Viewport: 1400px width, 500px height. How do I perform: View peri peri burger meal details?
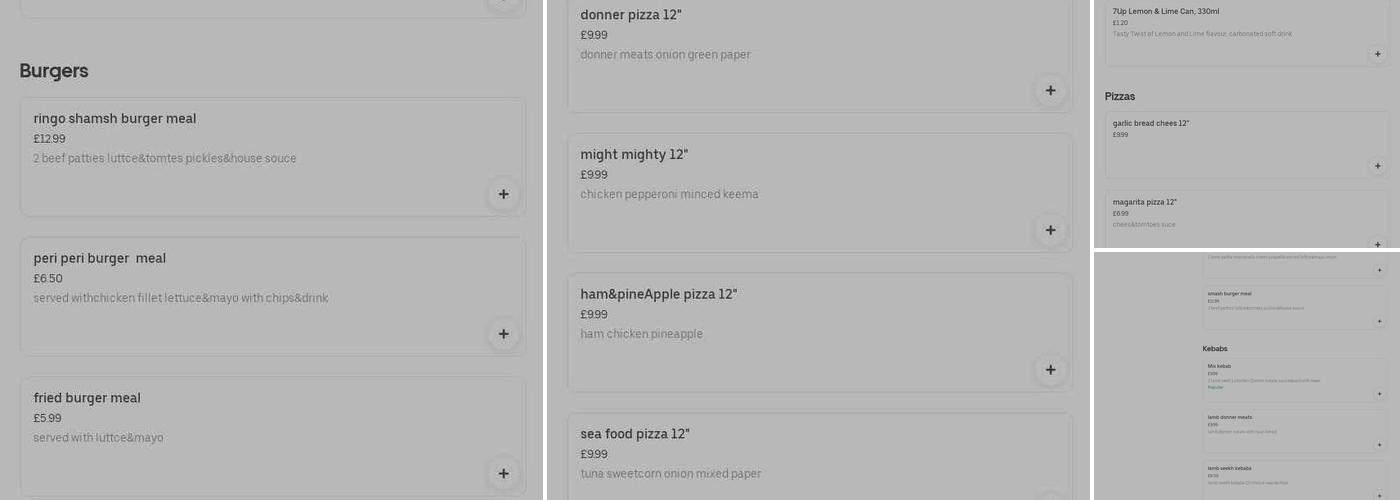pos(100,259)
